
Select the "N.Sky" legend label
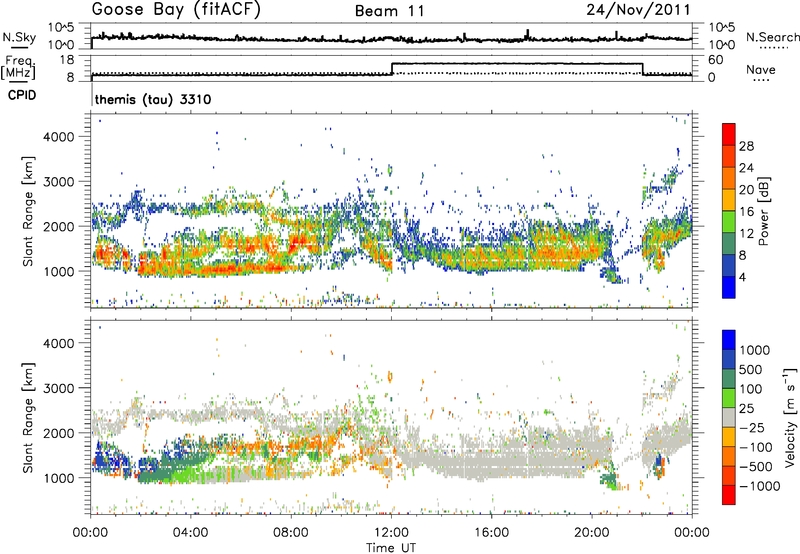[19, 37]
